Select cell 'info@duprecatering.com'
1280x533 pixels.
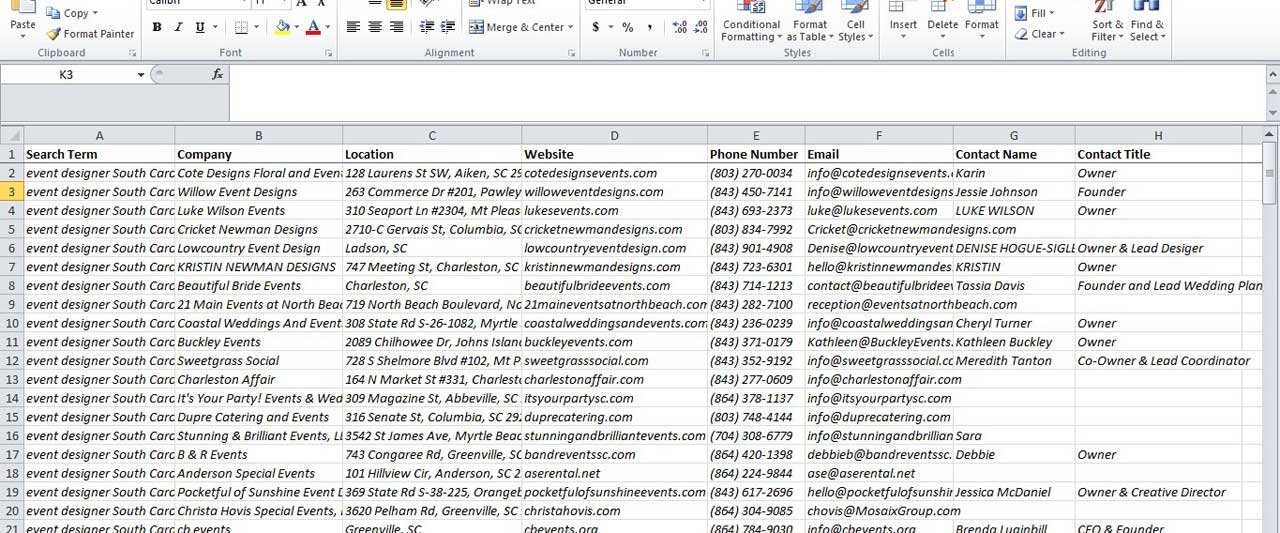[x=879, y=417]
